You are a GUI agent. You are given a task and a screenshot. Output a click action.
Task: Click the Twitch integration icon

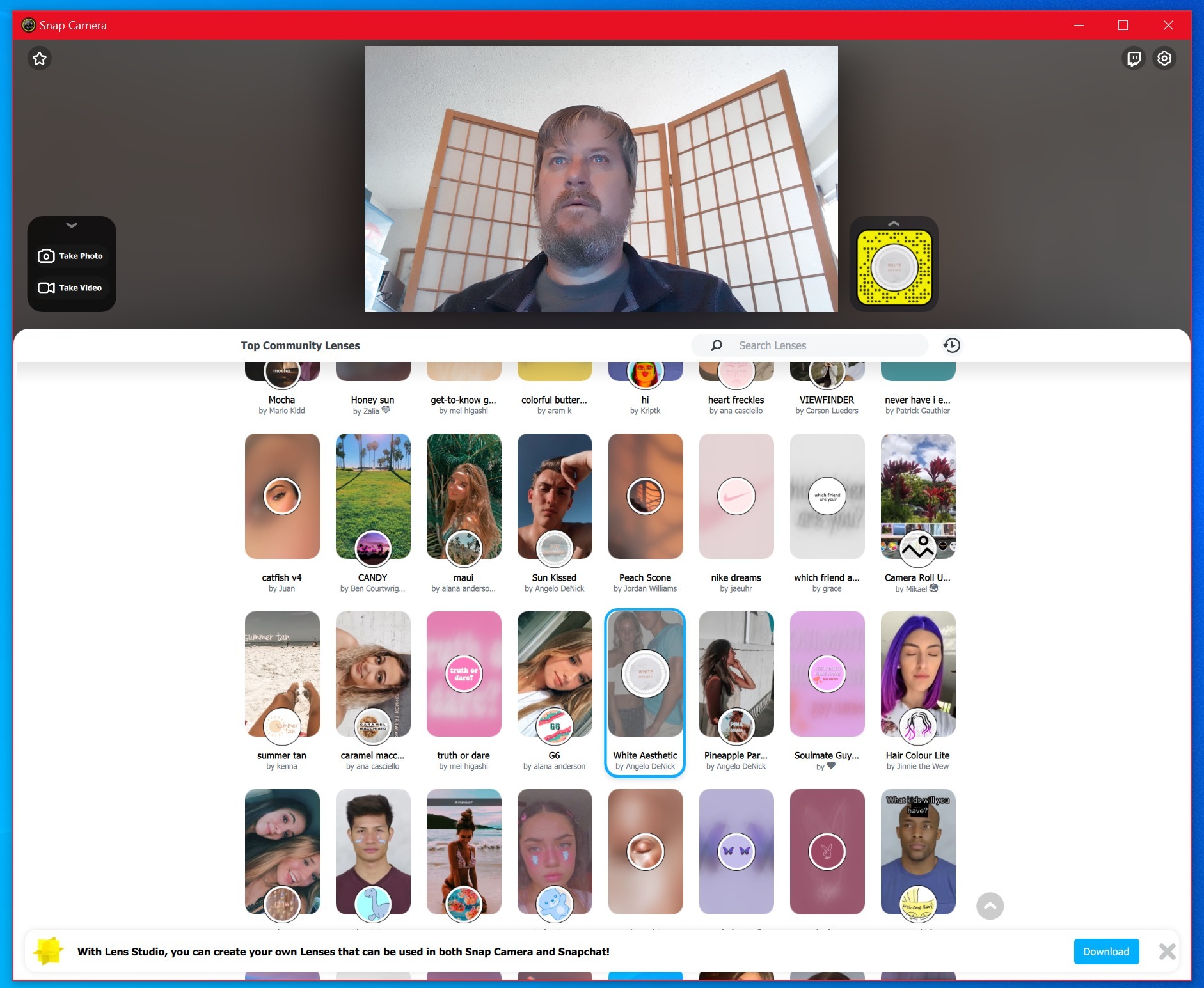click(x=1134, y=59)
